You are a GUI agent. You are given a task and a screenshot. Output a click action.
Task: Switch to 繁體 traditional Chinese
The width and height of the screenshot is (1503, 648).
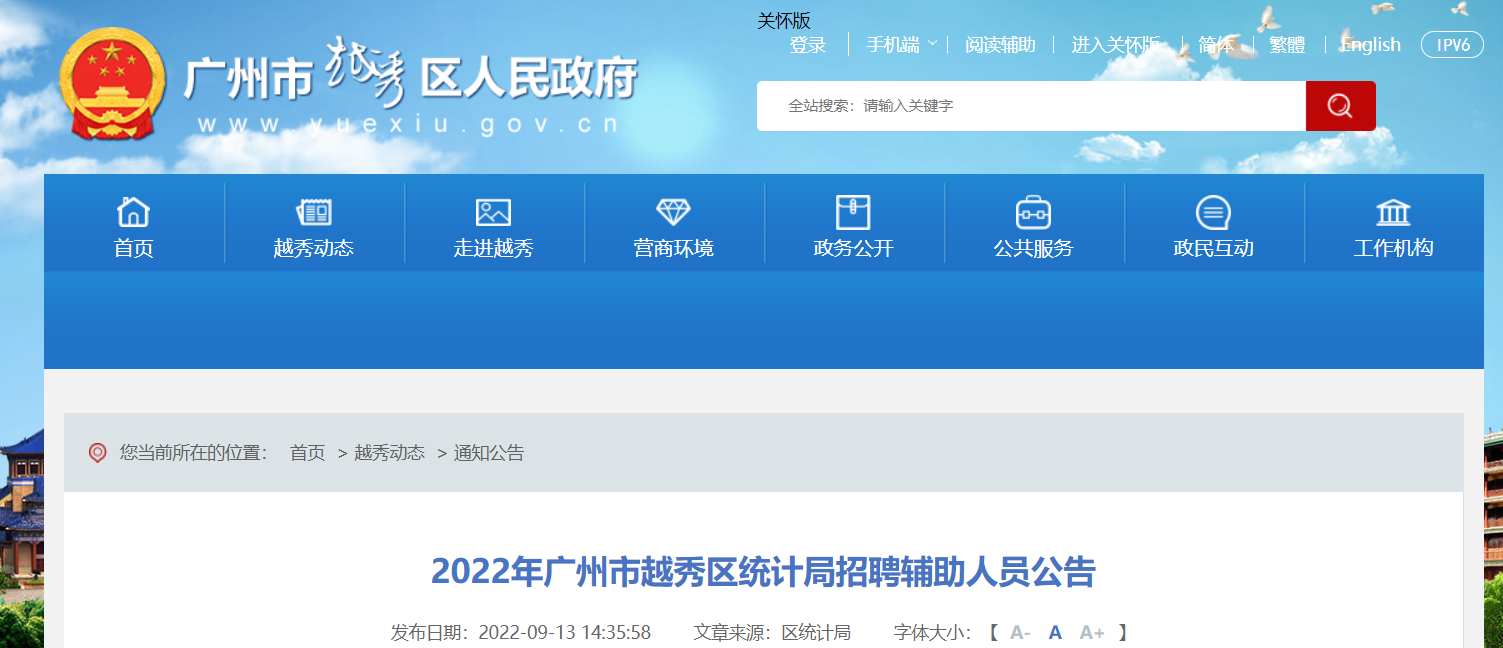click(x=1287, y=45)
